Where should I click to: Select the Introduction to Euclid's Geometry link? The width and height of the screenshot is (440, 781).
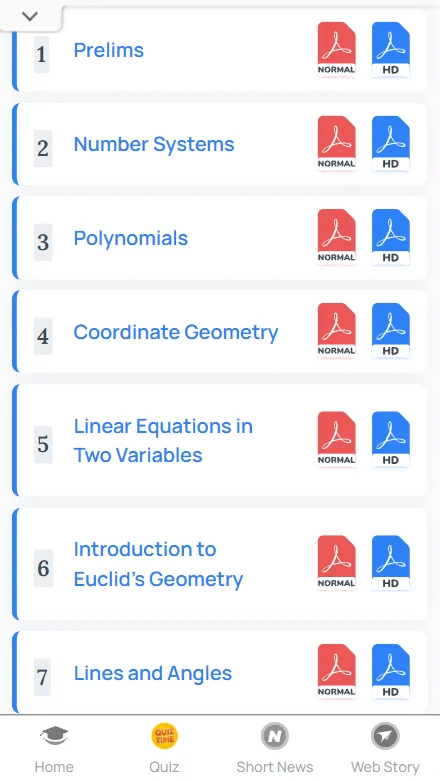[x=158, y=564]
